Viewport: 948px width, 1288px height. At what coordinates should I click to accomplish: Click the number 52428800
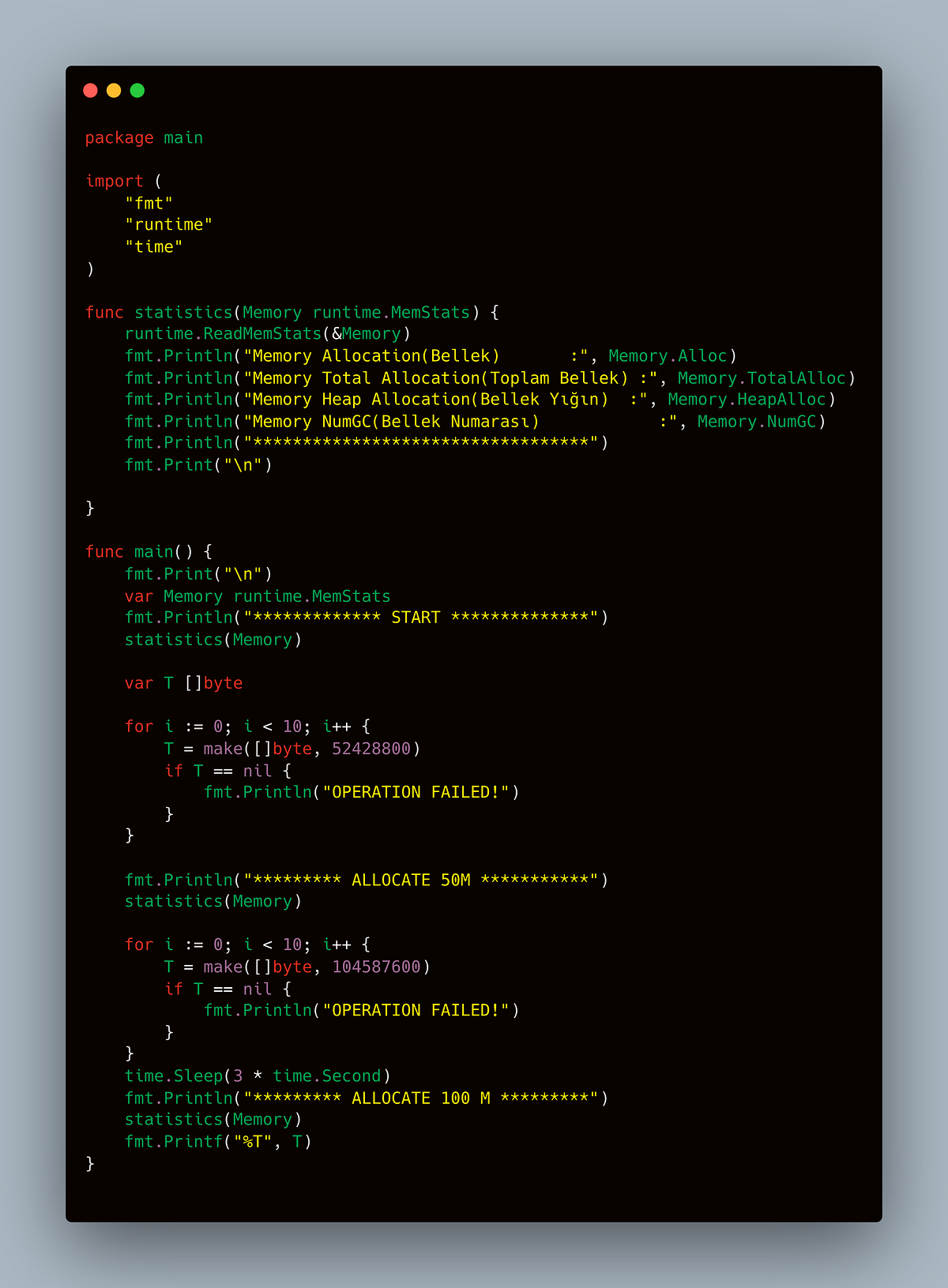click(x=371, y=749)
